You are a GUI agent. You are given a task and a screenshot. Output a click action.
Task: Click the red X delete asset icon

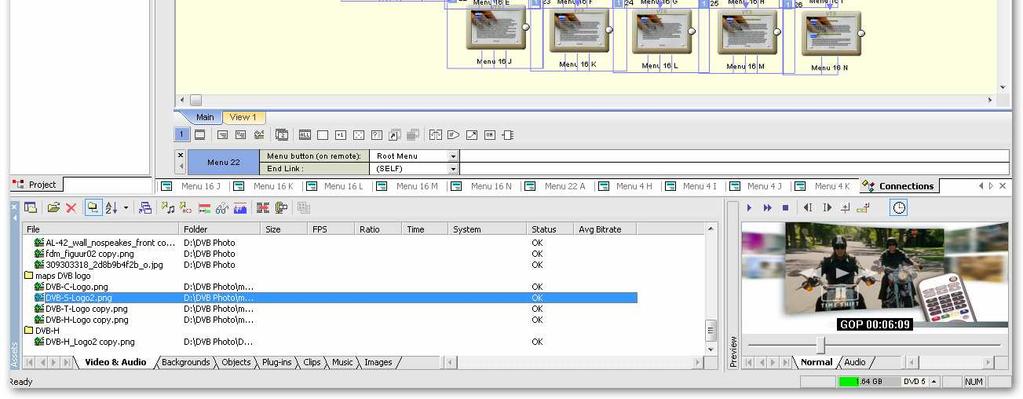72,208
